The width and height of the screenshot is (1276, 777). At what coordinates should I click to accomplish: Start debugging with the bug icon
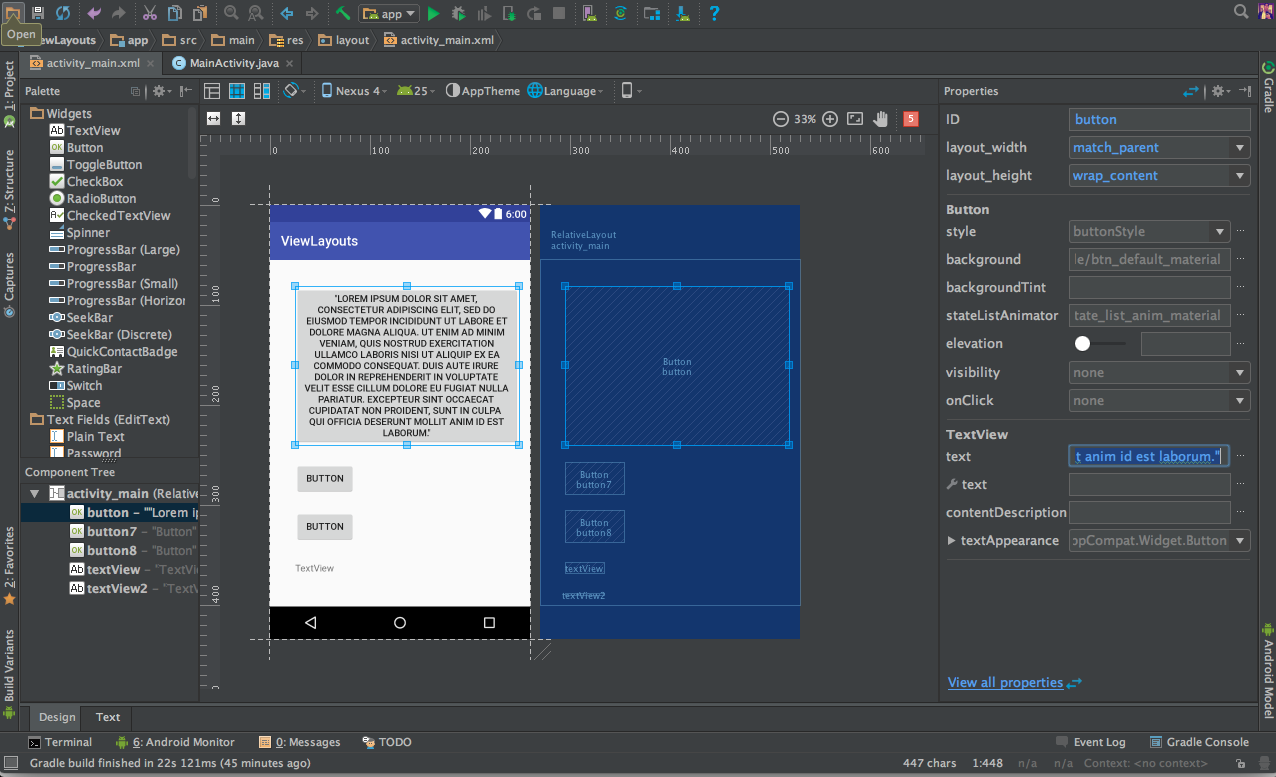(458, 13)
